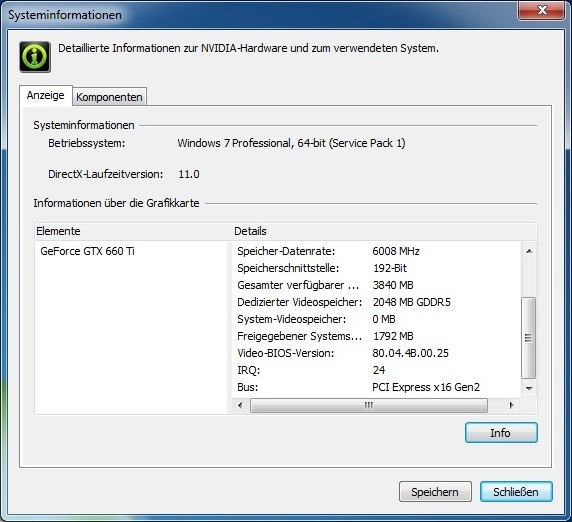Select the Freigegebener Systems... label

299,336
